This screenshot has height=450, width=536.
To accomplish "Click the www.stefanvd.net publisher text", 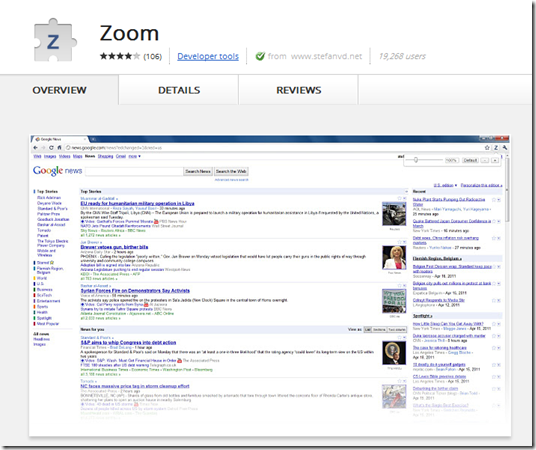I will [x=326, y=56].
